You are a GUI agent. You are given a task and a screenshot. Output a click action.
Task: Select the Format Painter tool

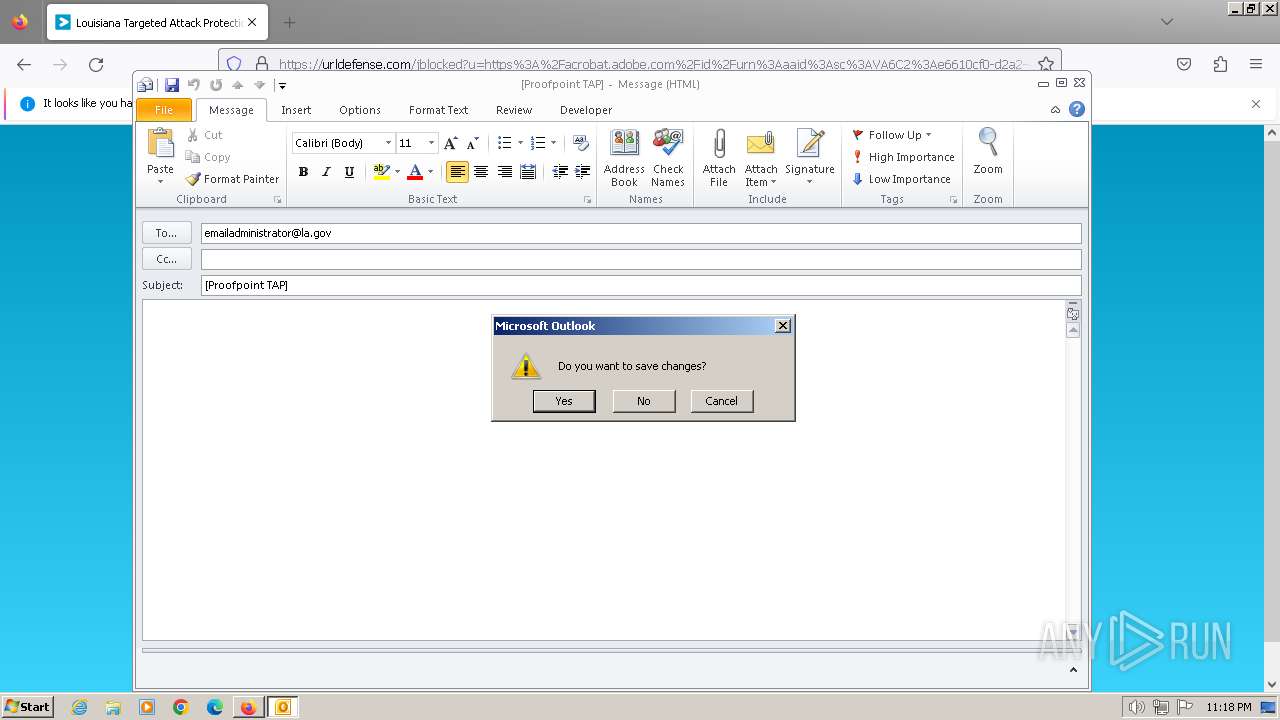pos(232,179)
